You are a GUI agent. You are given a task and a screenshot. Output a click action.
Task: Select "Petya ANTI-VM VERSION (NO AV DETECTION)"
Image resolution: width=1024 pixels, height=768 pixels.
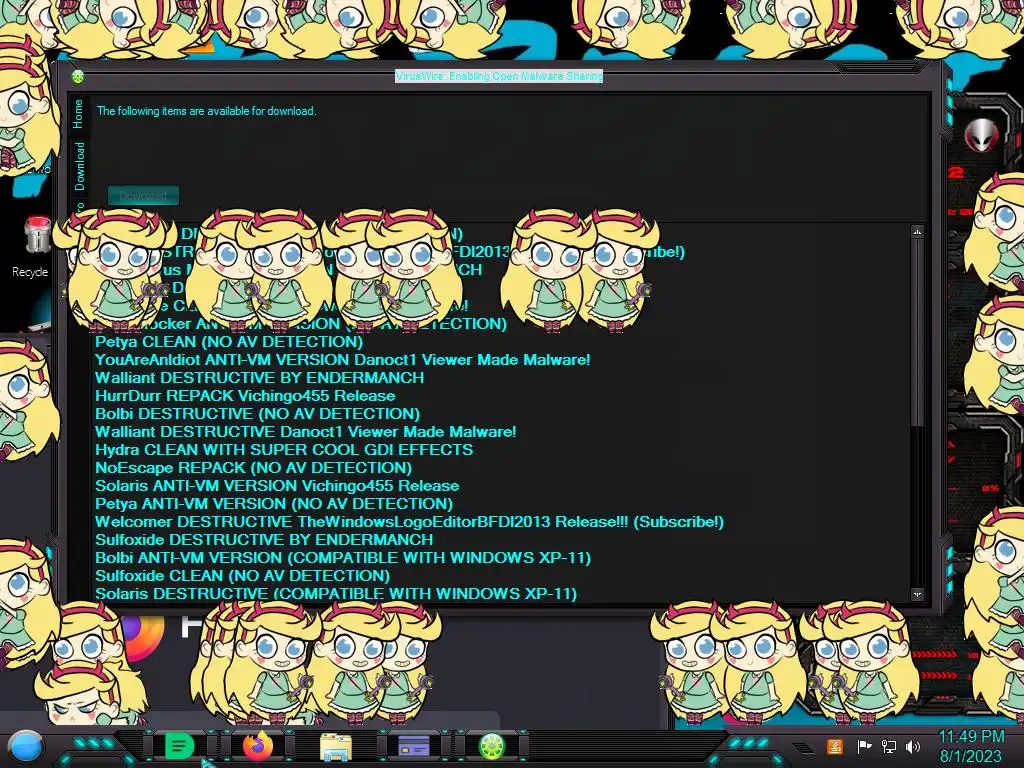coord(274,504)
